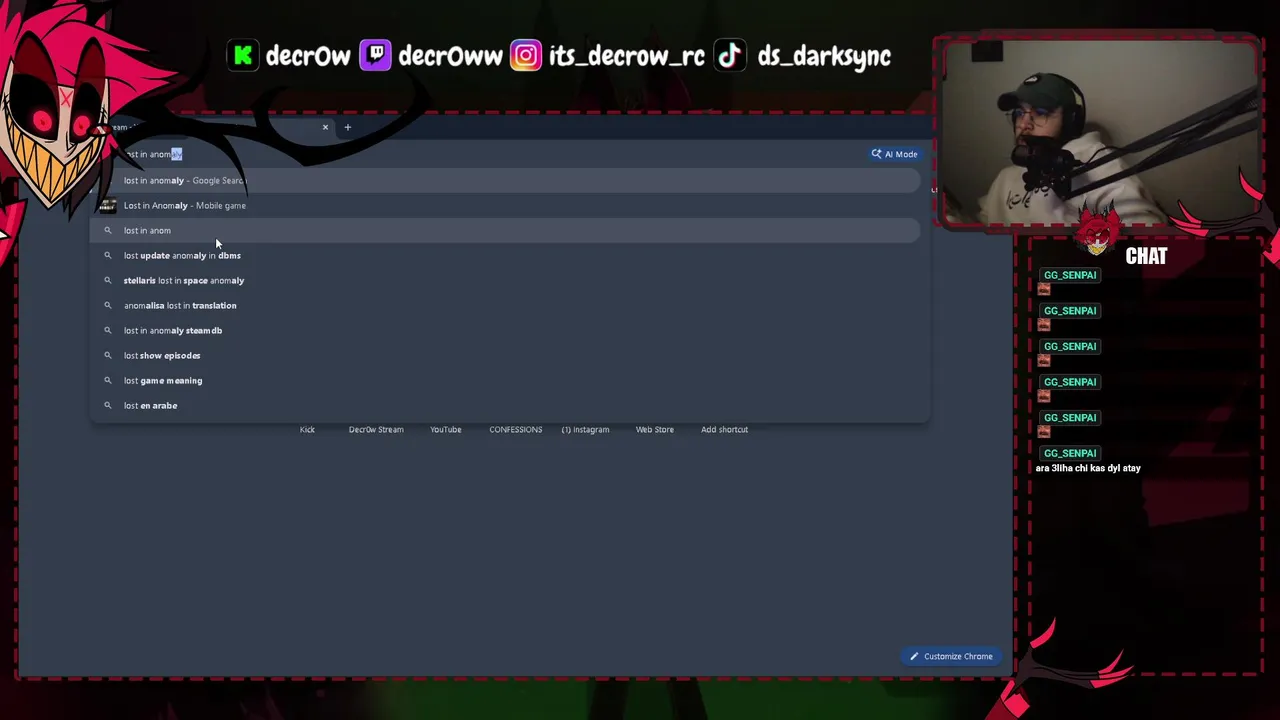Click the Instagram logo icon in overlay
This screenshot has width=1280, height=720.
(x=525, y=56)
